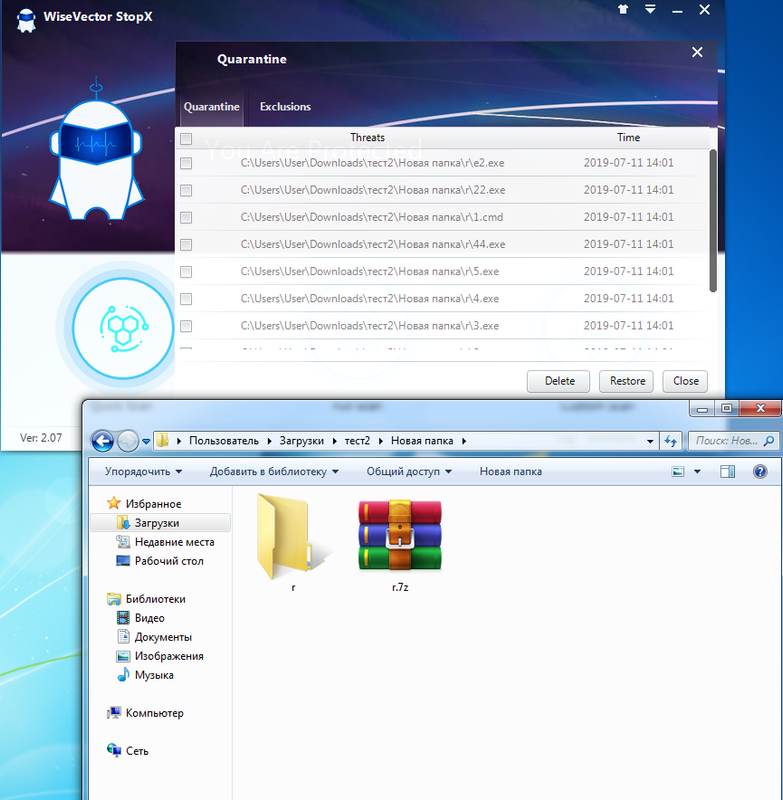Check the box for 44.exe threat
The width and height of the screenshot is (783, 800).
tap(186, 244)
